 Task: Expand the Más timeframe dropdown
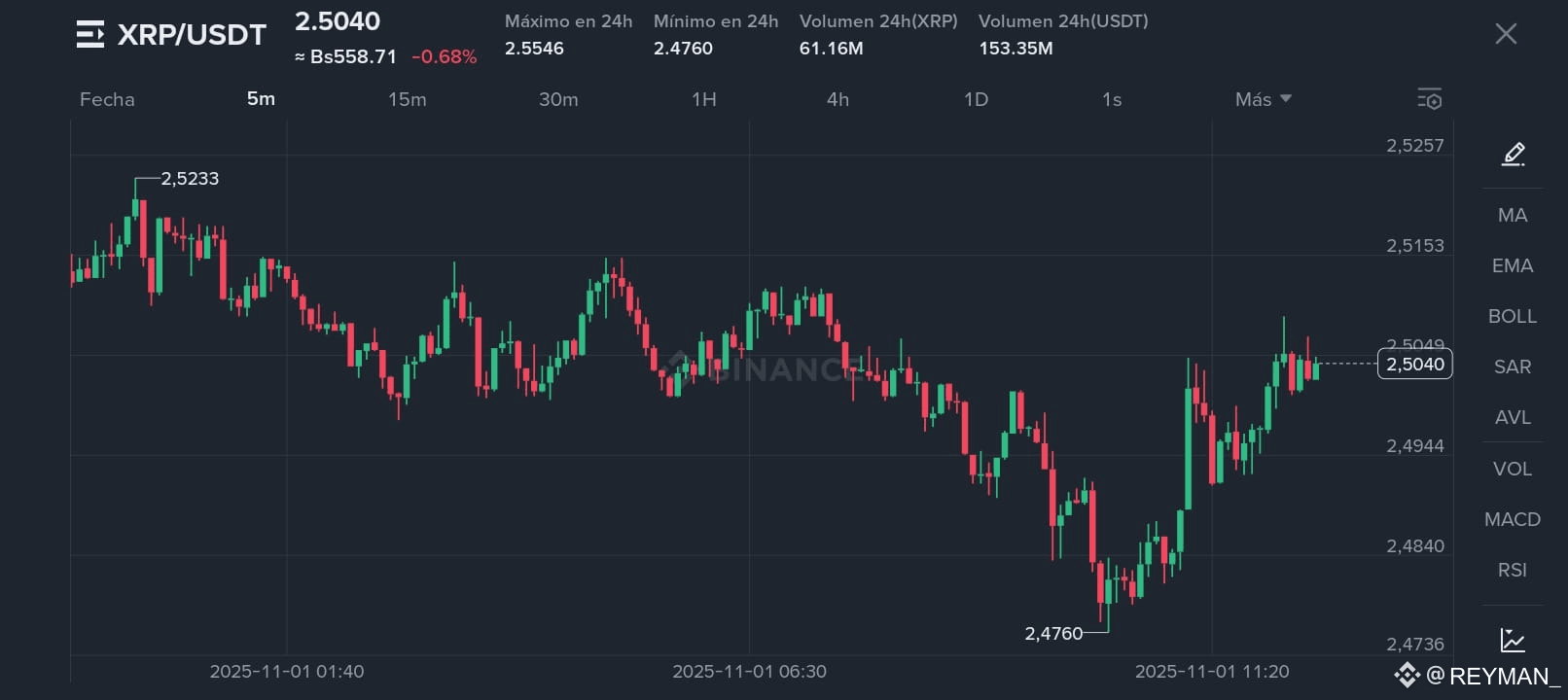coord(1263,99)
